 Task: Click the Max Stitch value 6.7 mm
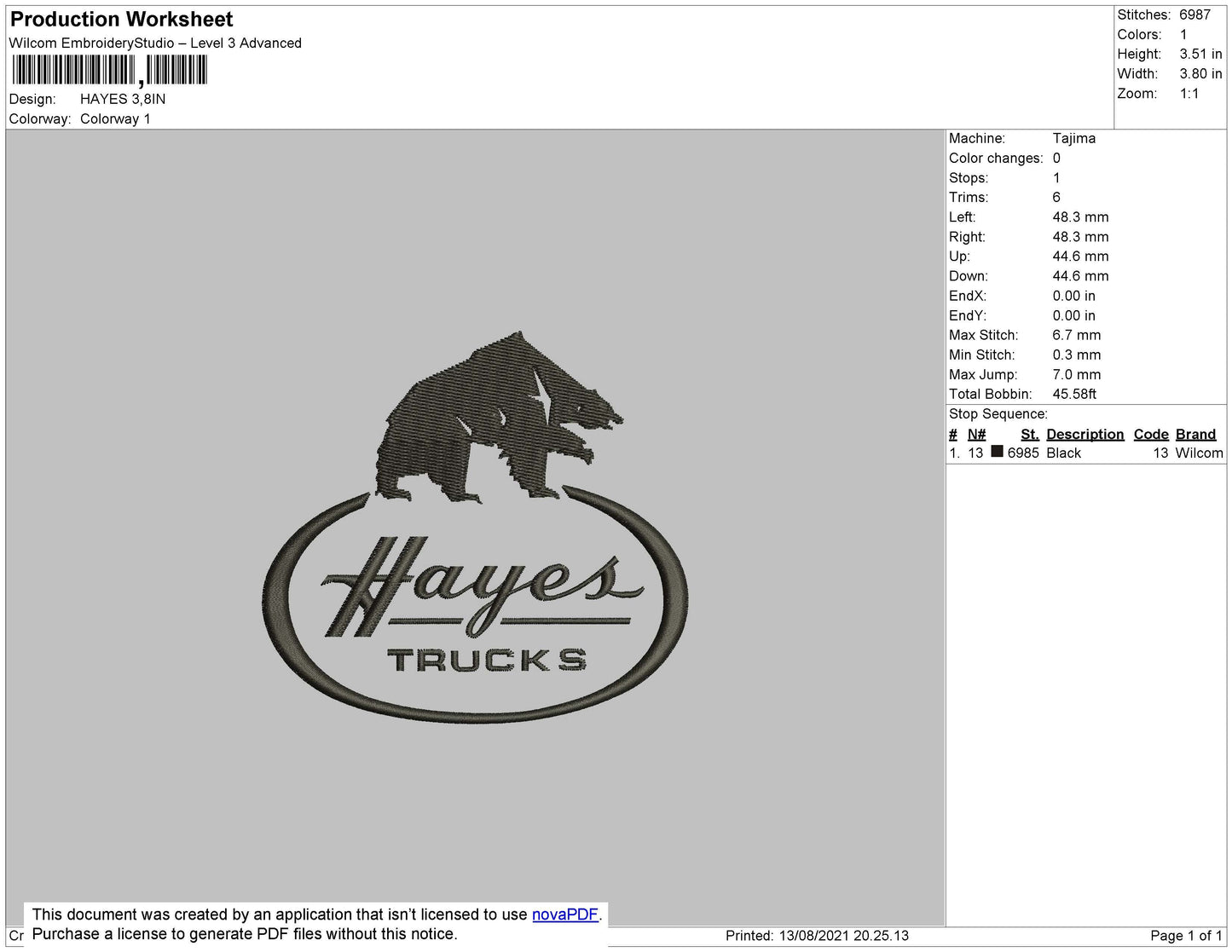1077,335
